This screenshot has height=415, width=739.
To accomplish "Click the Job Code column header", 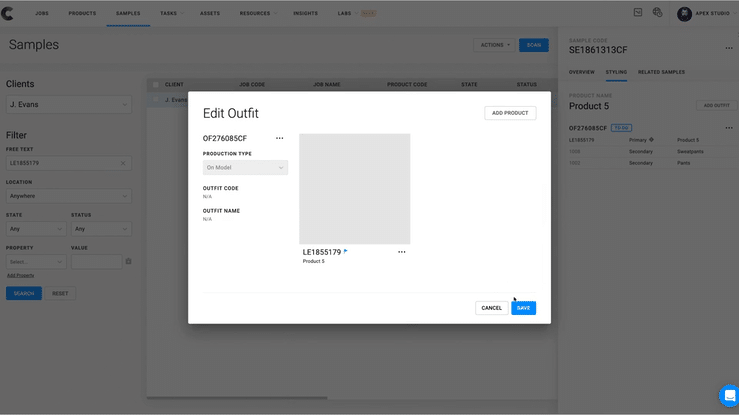I will coord(252,85).
